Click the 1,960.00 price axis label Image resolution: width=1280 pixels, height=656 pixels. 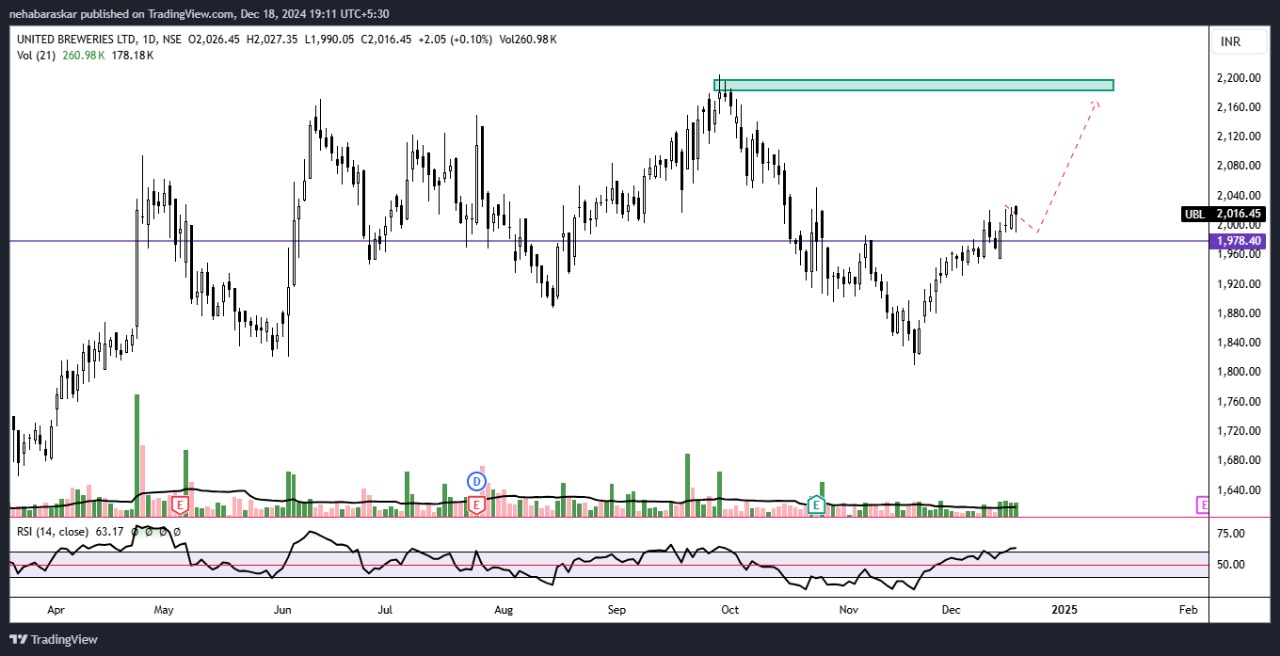pos(1238,254)
